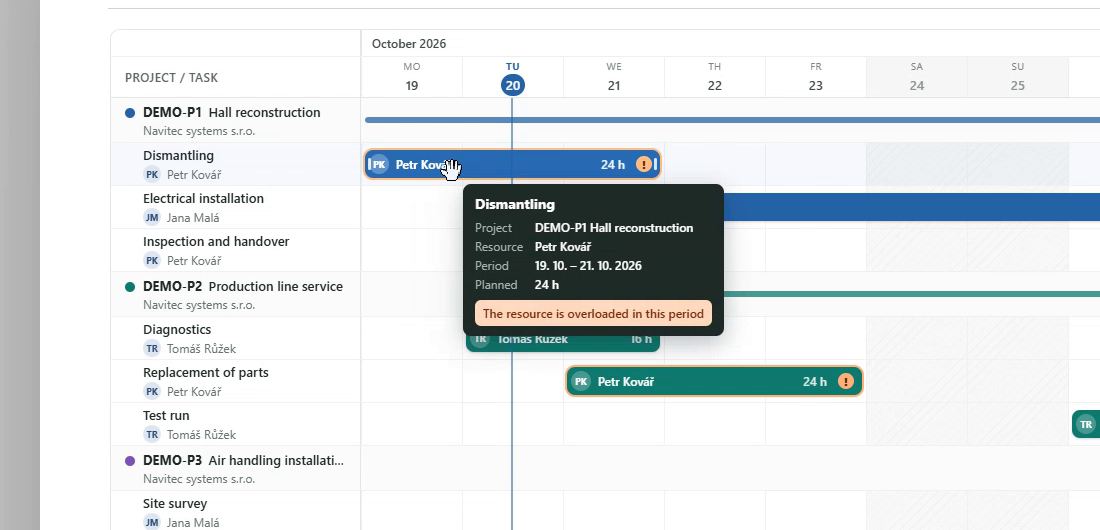Viewport: 1100px width, 530px height.
Task: Click the Dismantling title in the tooltip
Action: pos(515,204)
